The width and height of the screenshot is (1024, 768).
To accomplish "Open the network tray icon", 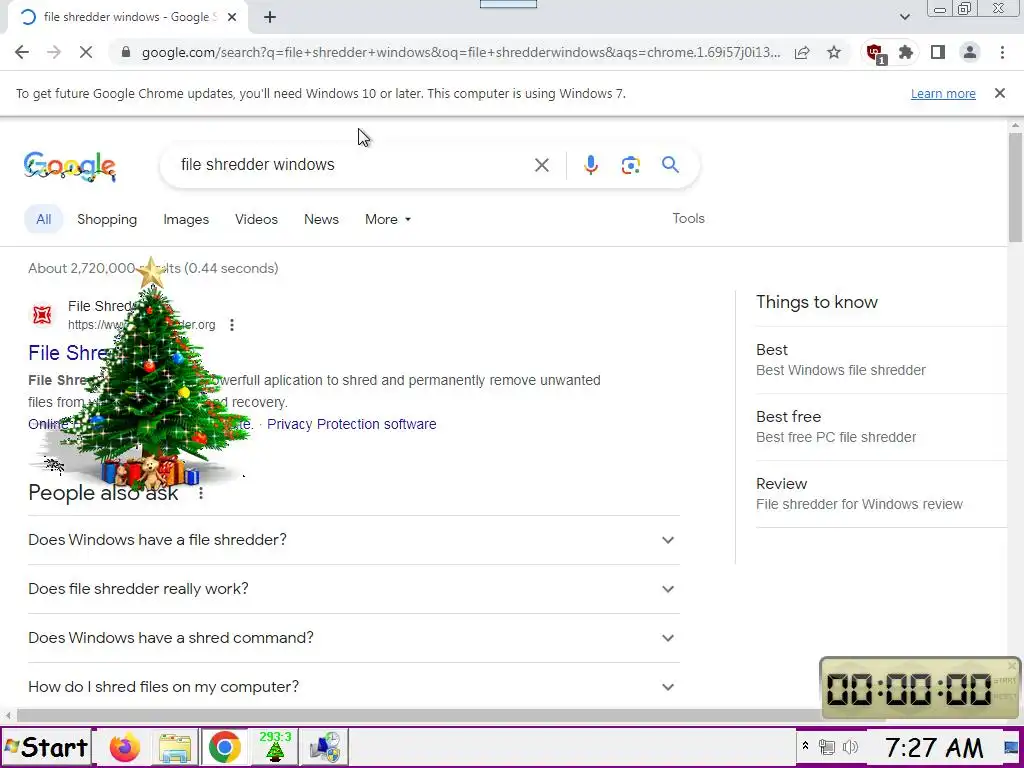I will click(x=827, y=746).
